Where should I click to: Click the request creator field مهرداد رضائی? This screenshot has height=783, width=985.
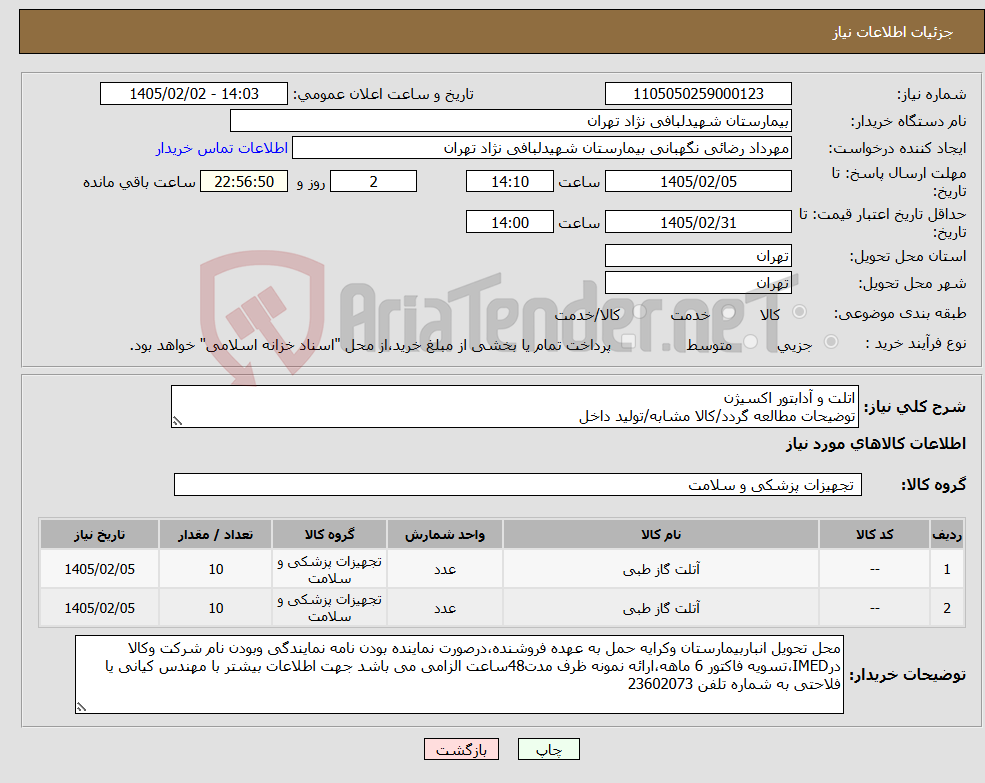(541, 148)
